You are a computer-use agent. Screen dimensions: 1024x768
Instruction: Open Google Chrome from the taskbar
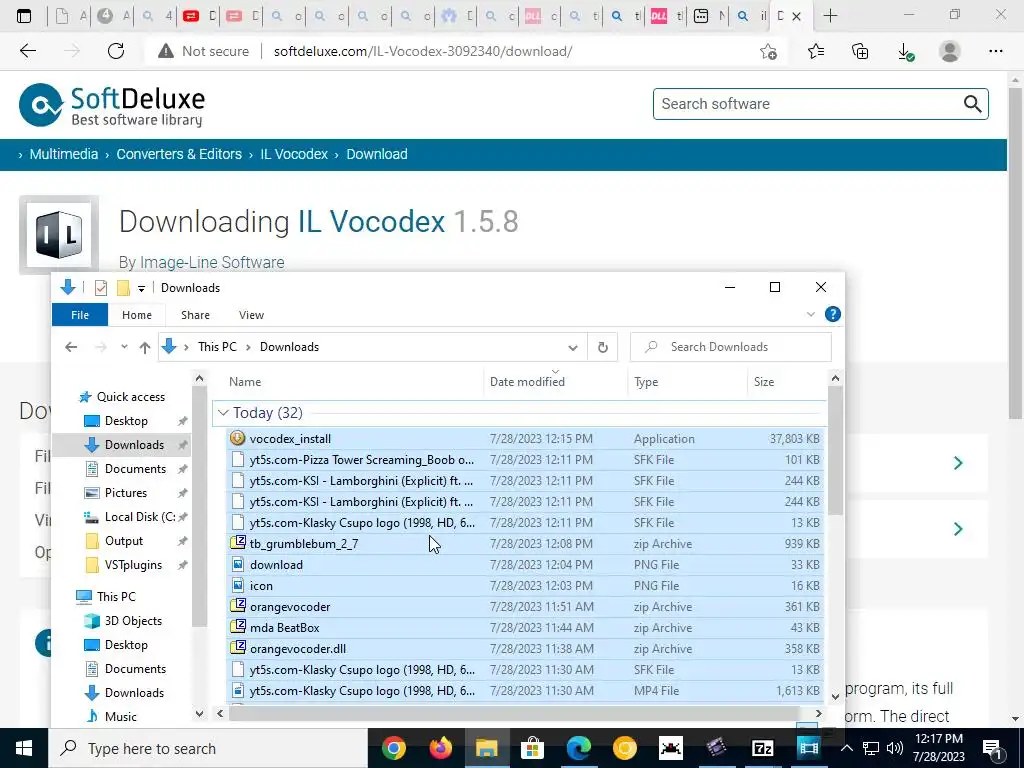[393, 748]
